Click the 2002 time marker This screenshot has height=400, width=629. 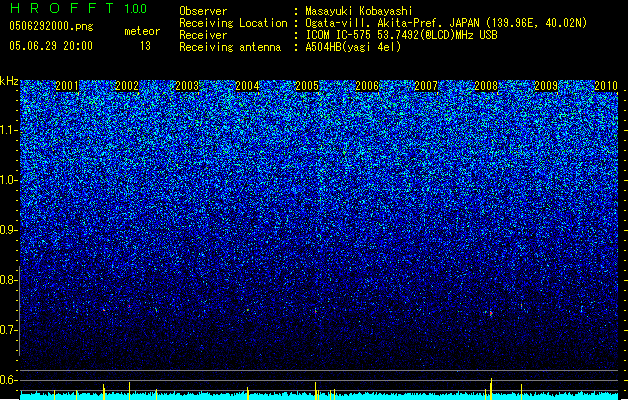tap(127, 86)
